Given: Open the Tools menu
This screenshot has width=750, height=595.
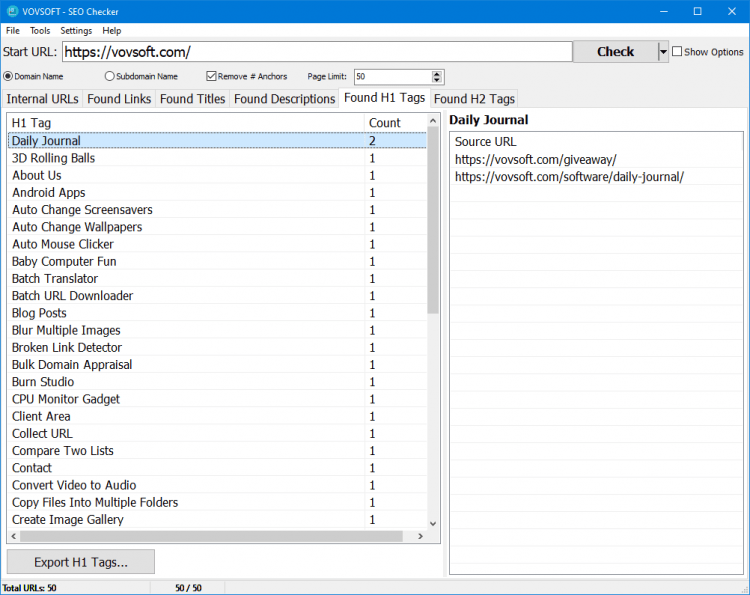Looking at the screenshot, I should click(40, 31).
